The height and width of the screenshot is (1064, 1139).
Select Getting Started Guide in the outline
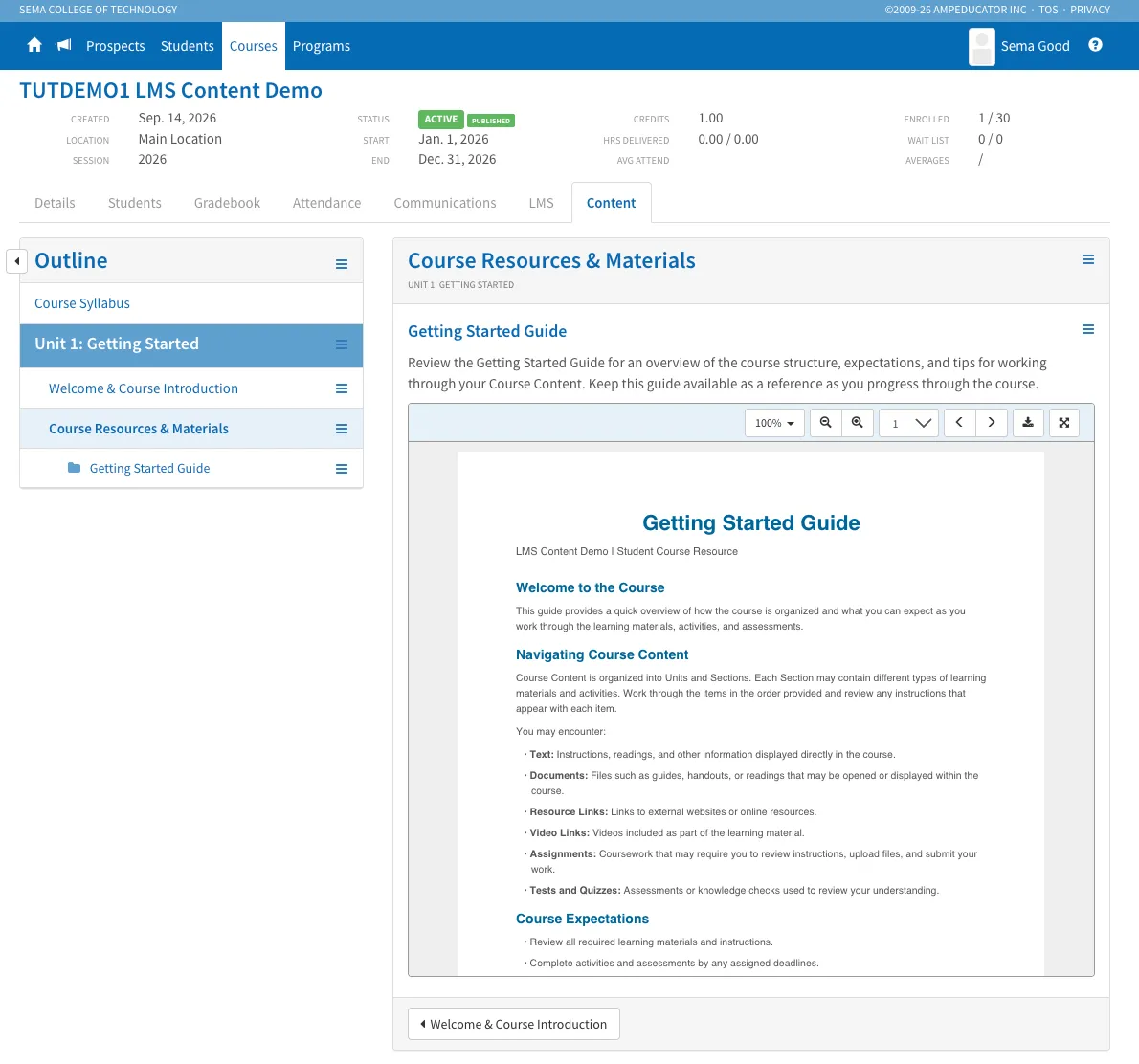149,469
